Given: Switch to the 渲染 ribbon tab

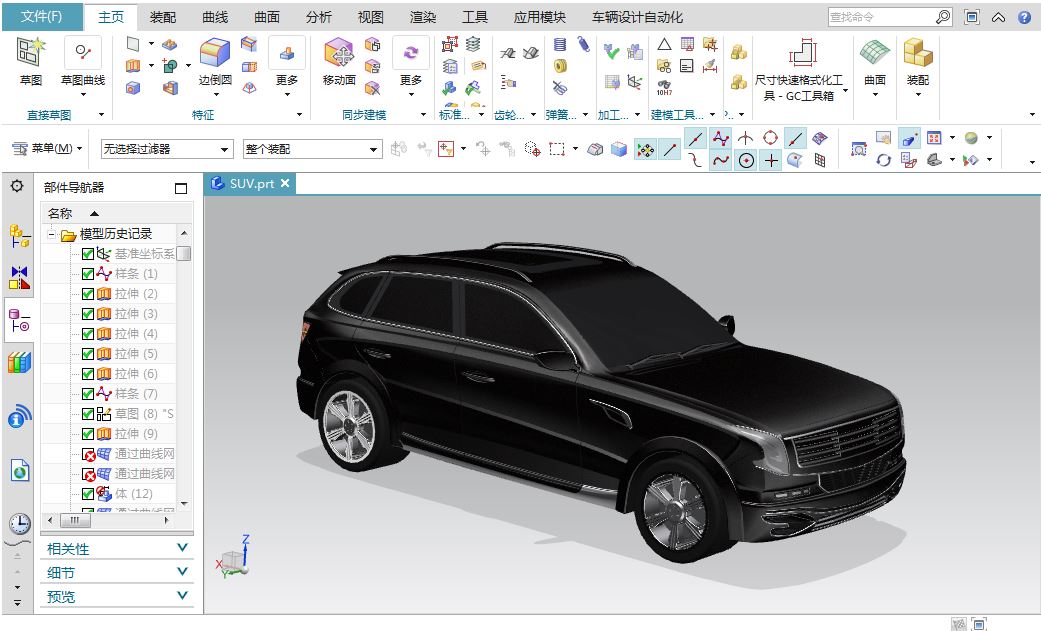Looking at the screenshot, I should click(x=425, y=16).
